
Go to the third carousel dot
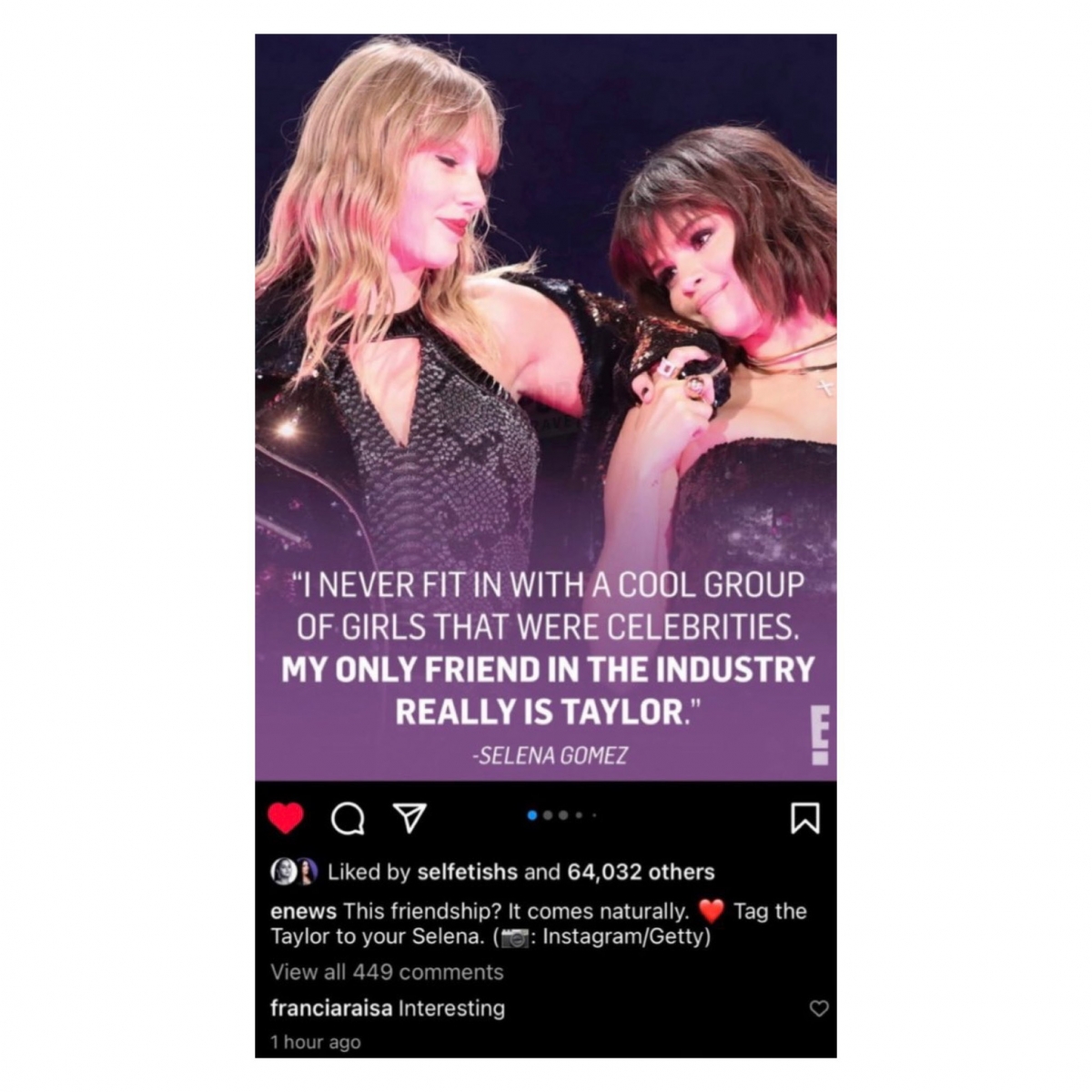563,815
